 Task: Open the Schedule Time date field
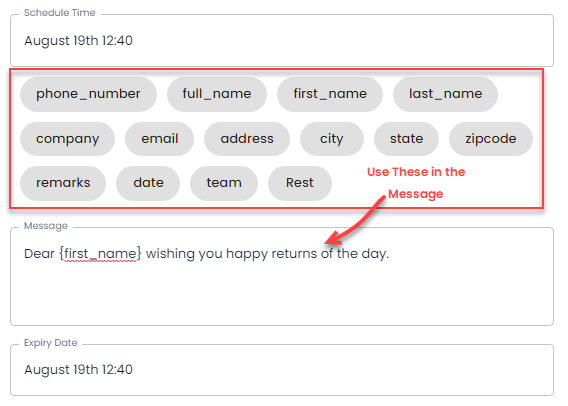click(x=282, y=41)
